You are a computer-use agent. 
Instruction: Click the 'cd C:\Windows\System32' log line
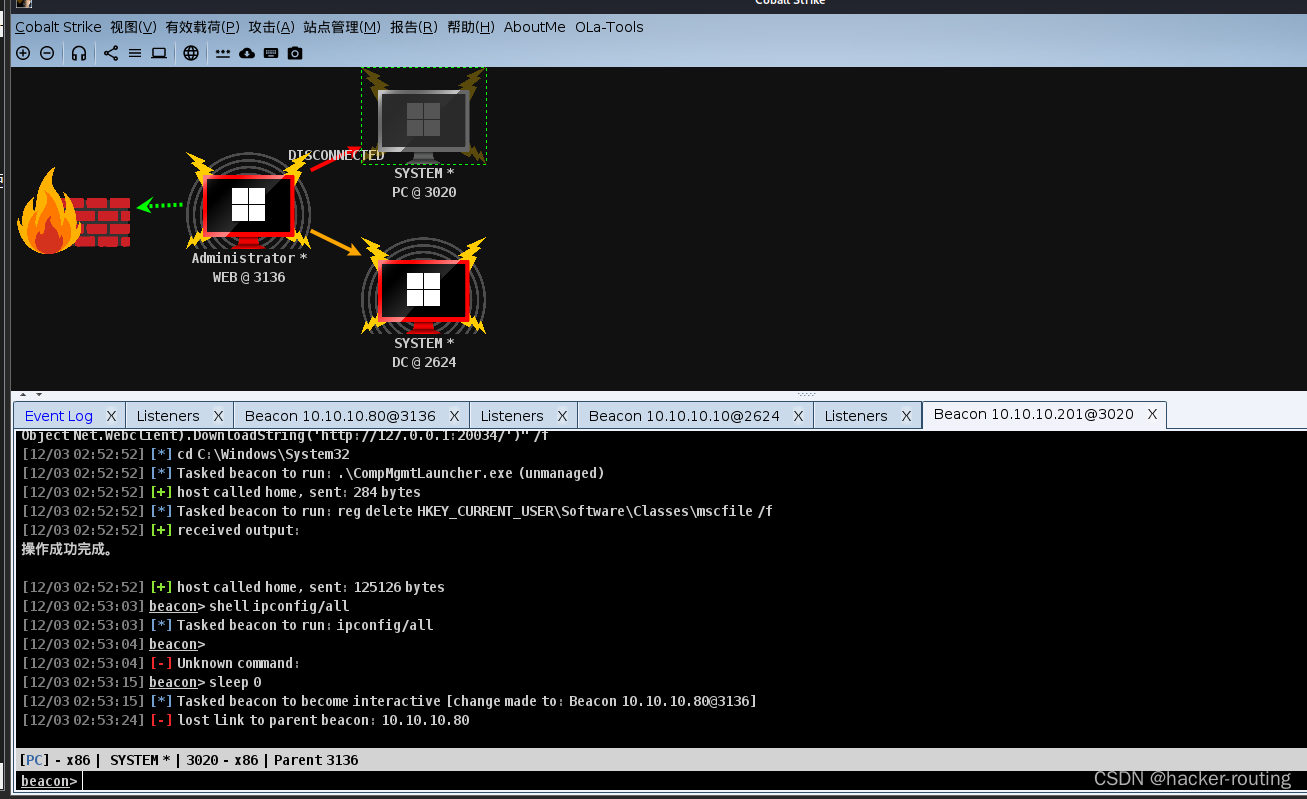(x=186, y=454)
